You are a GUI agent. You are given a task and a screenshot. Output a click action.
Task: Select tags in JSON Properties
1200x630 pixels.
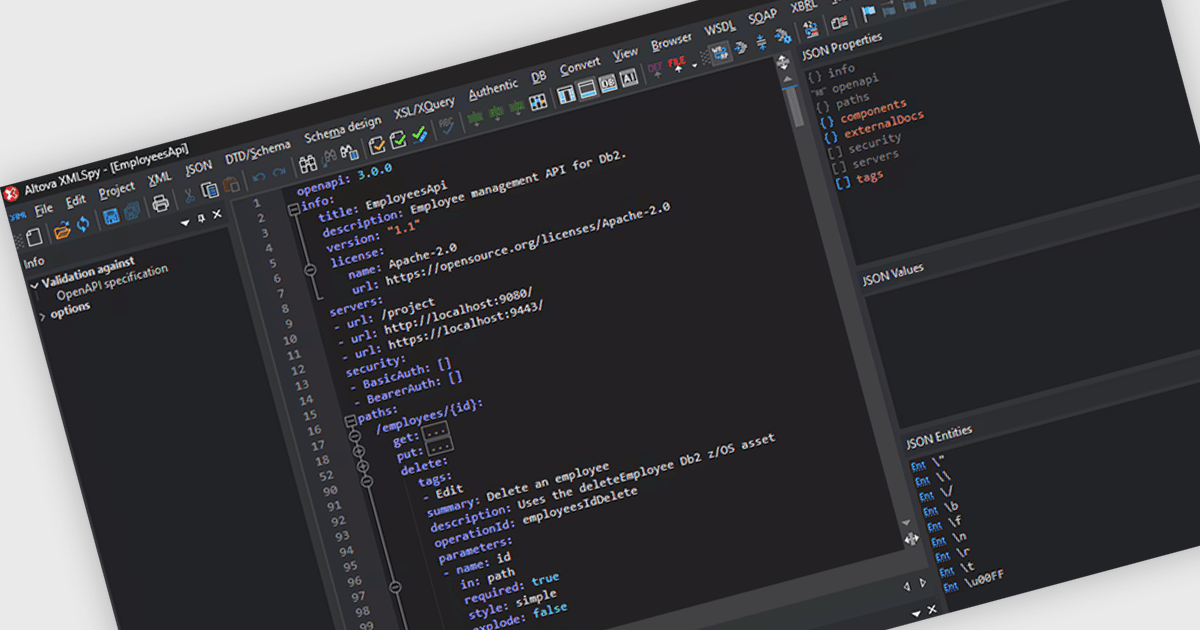coord(869,177)
